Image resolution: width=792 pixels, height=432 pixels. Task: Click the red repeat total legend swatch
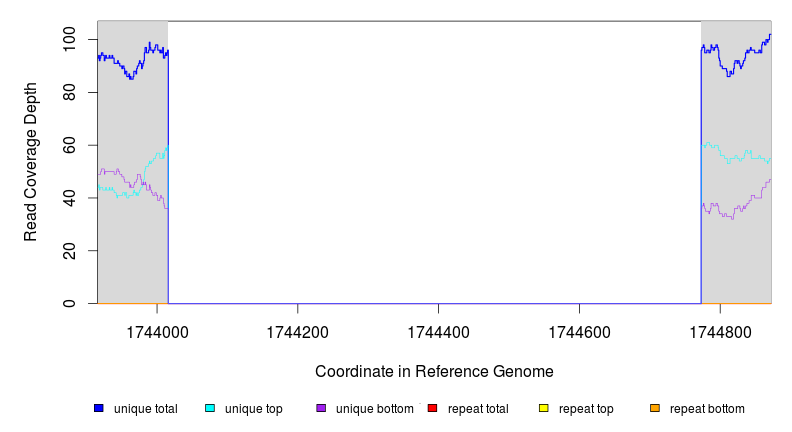[x=432, y=408]
